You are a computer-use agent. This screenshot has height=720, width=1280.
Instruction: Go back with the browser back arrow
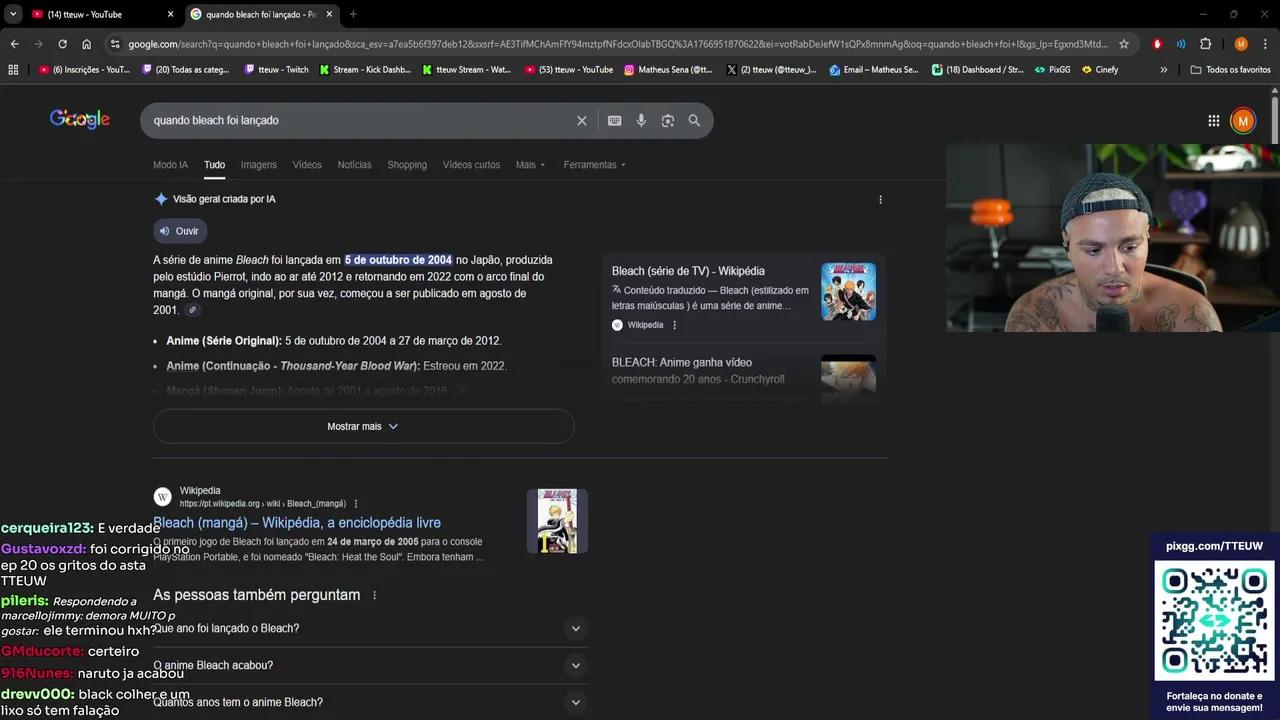click(x=14, y=44)
